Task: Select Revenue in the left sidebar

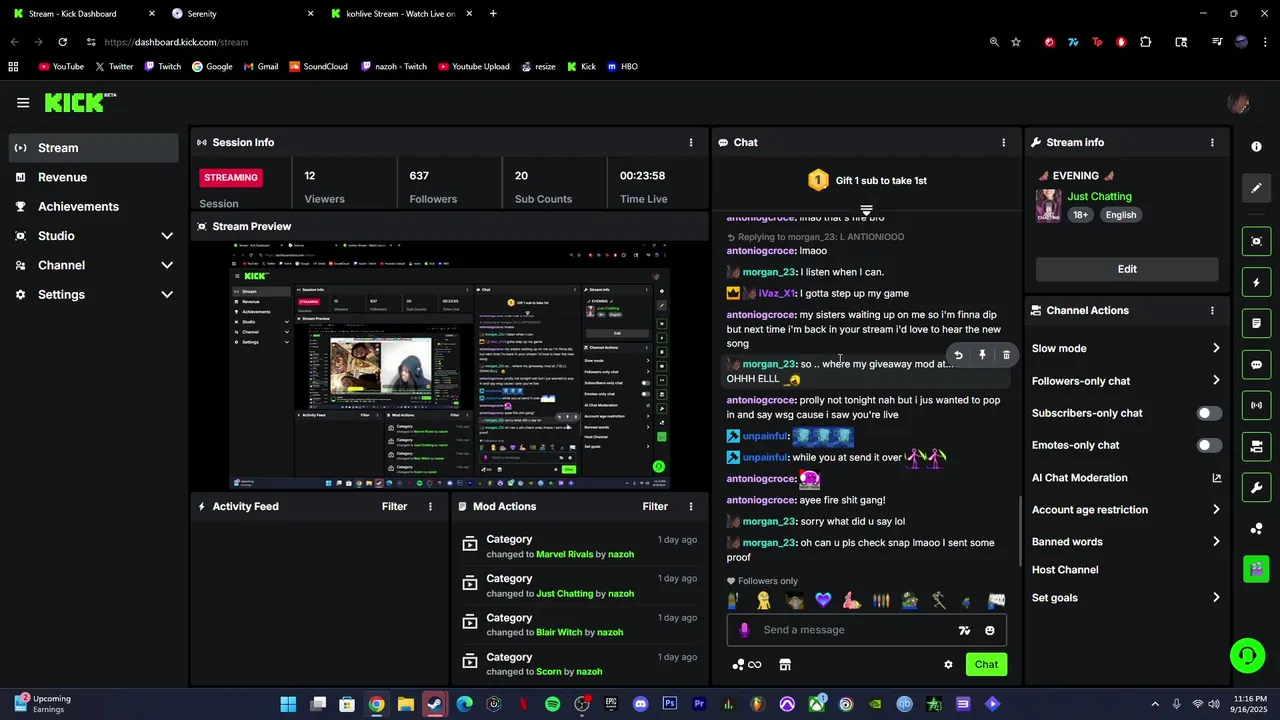Action: click(94, 177)
